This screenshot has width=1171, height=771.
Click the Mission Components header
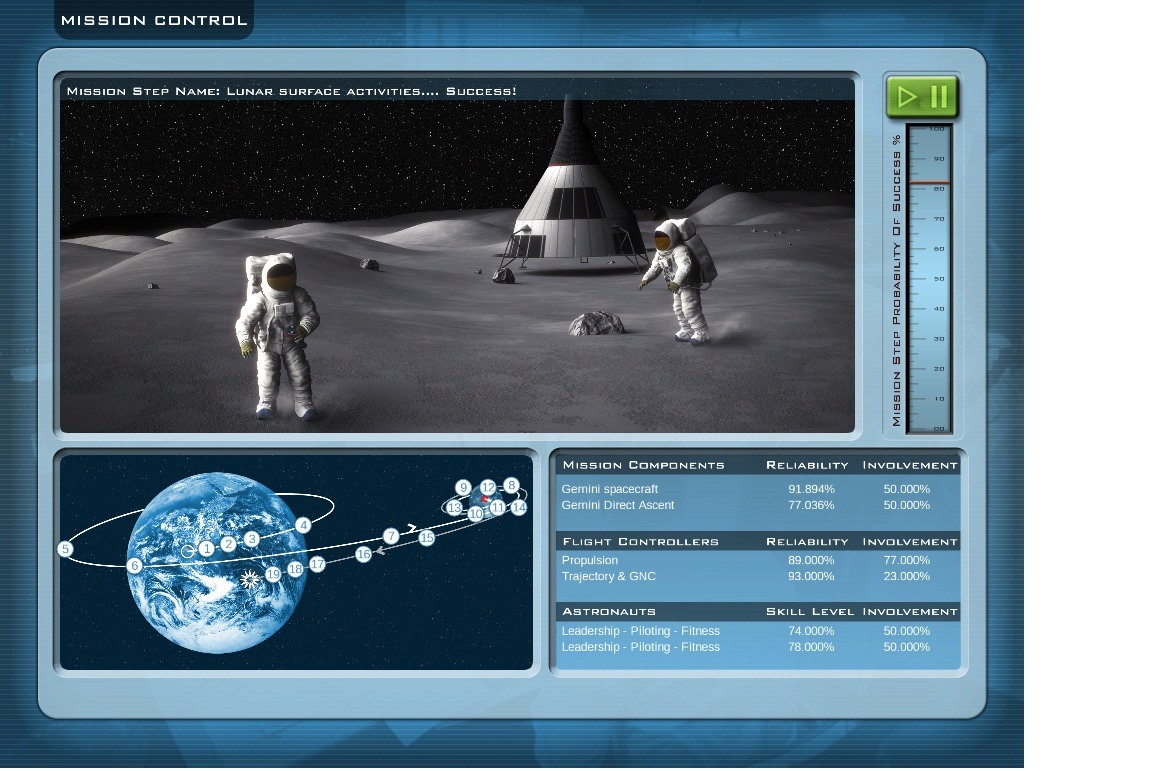coord(644,465)
